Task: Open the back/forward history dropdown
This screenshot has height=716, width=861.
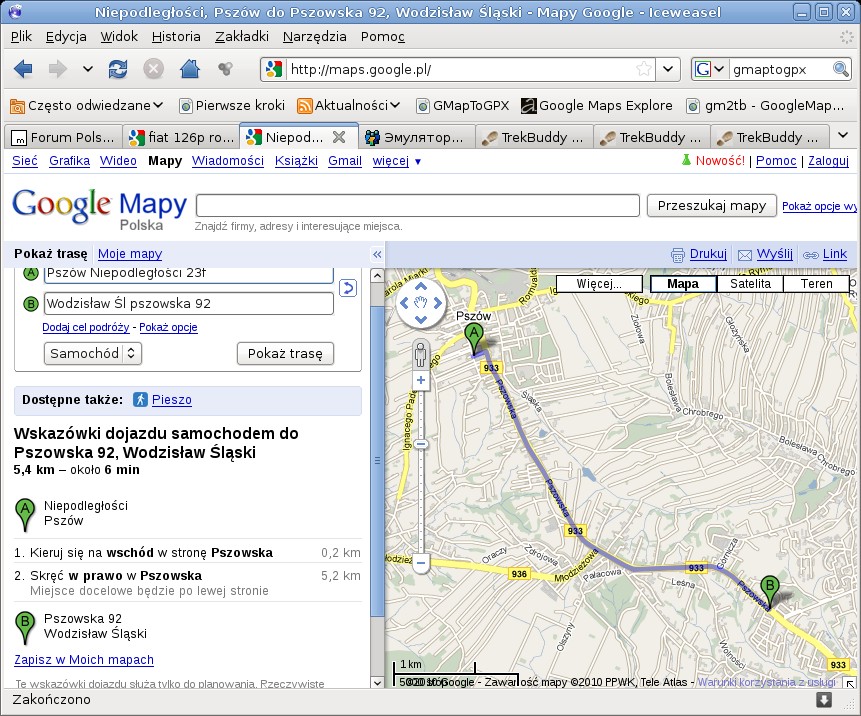Action: coord(87,69)
